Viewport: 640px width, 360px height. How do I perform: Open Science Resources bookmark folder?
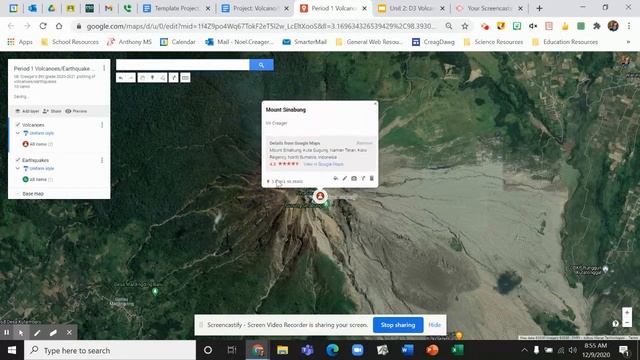click(493, 42)
